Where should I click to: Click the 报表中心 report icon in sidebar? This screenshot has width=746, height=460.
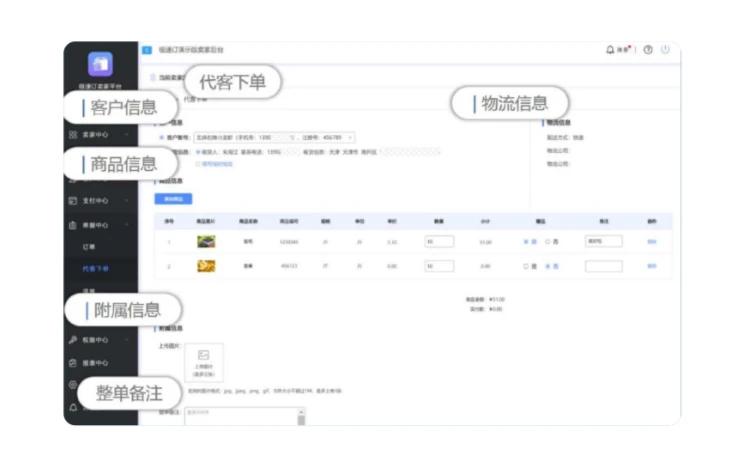73,363
